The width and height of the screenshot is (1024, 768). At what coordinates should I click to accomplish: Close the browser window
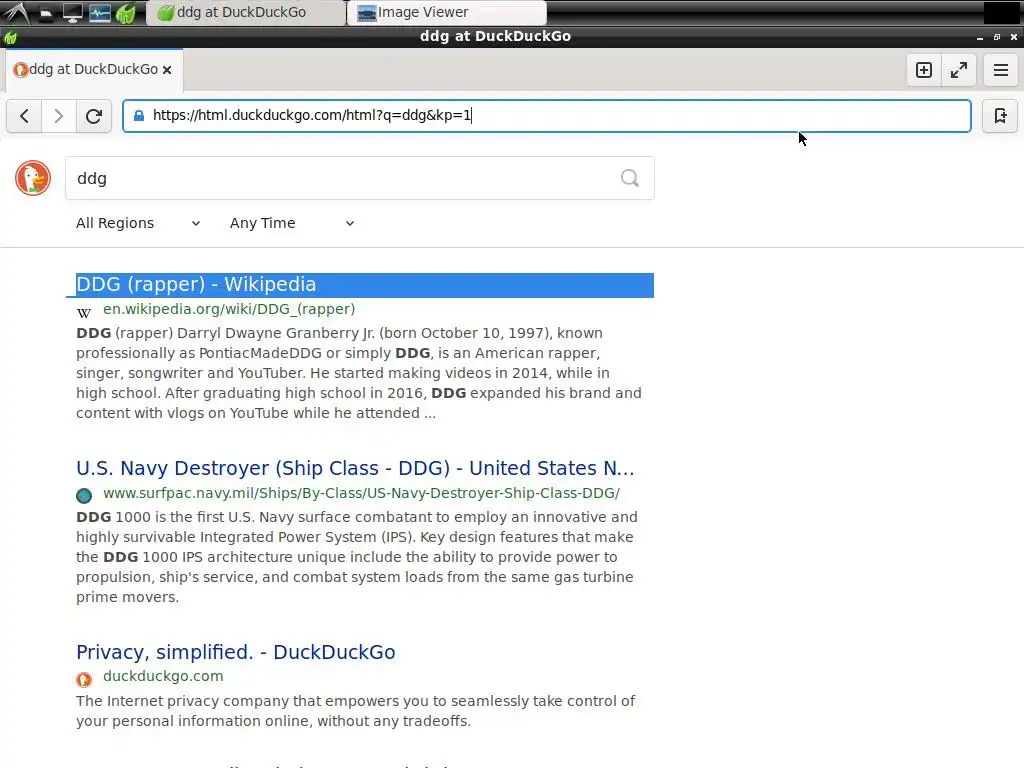pos(1014,37)
